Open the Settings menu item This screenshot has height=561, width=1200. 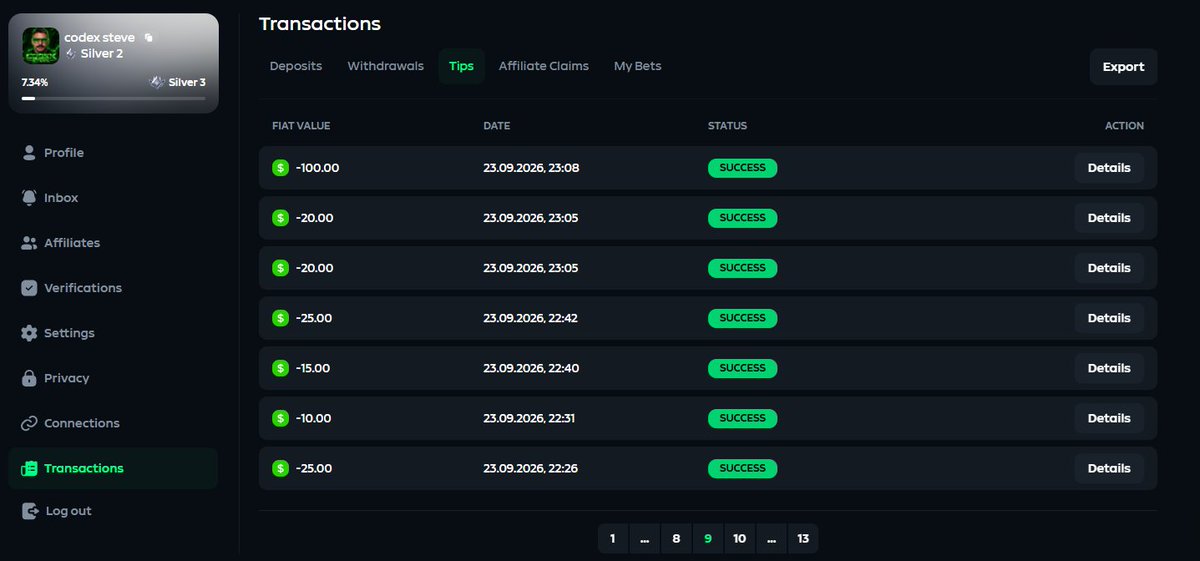(113, 333)
